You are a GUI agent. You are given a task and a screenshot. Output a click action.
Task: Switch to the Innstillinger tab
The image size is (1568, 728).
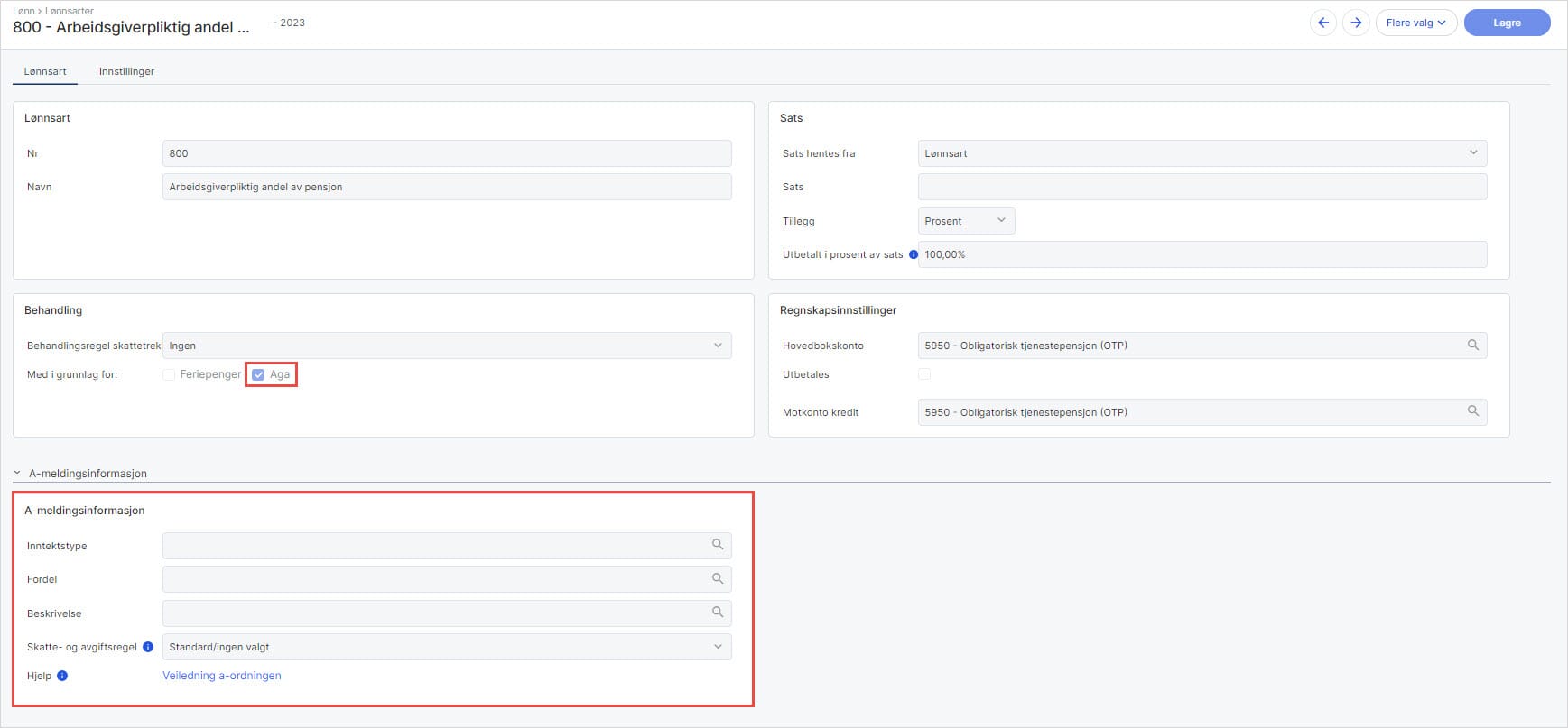(x=126, y=71)
